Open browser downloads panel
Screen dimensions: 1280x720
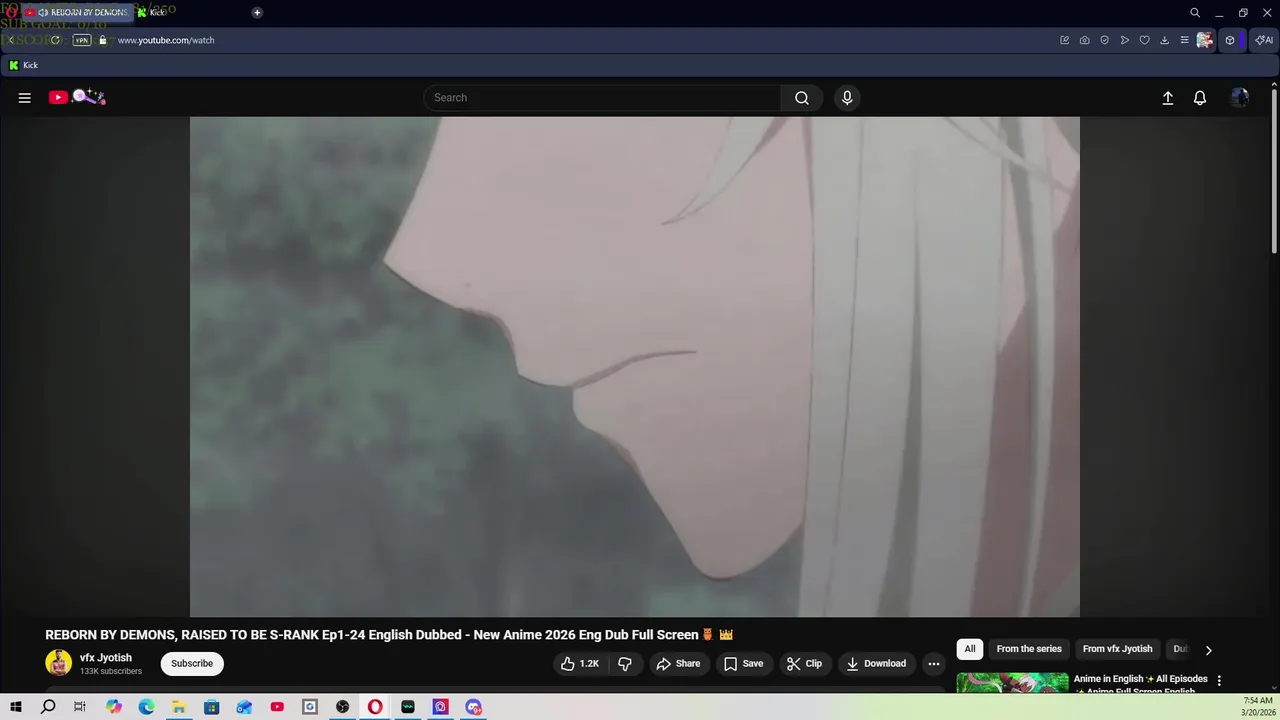(x=1164, y=40)
